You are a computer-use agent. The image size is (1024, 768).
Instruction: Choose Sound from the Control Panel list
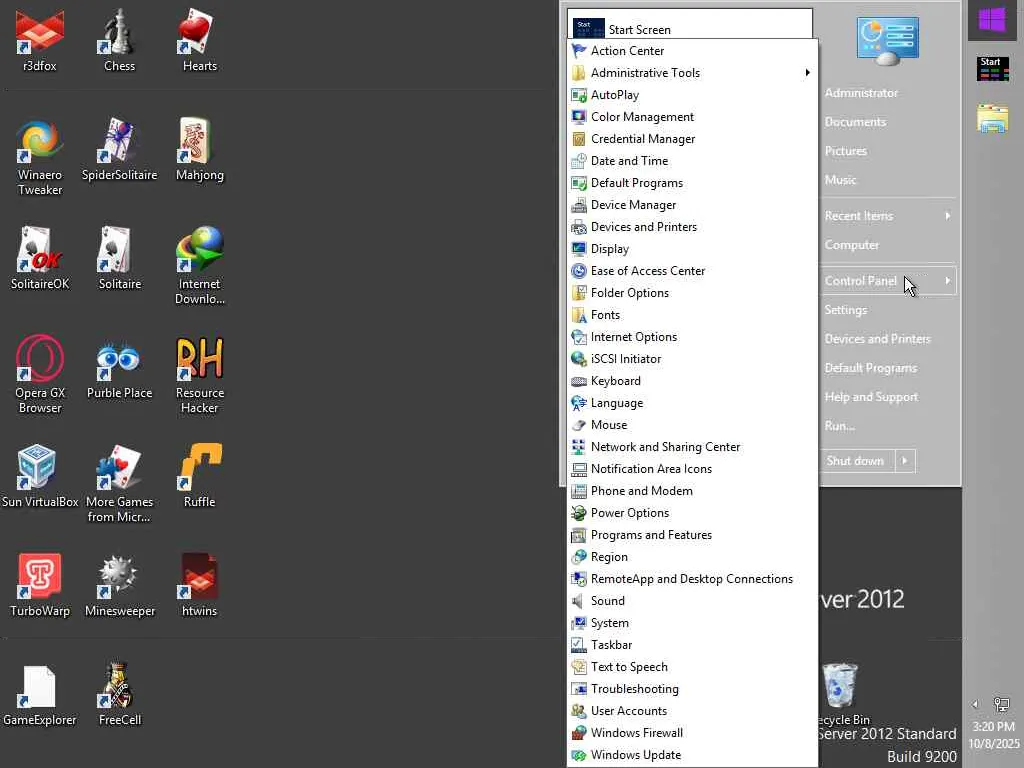point(692,601)
